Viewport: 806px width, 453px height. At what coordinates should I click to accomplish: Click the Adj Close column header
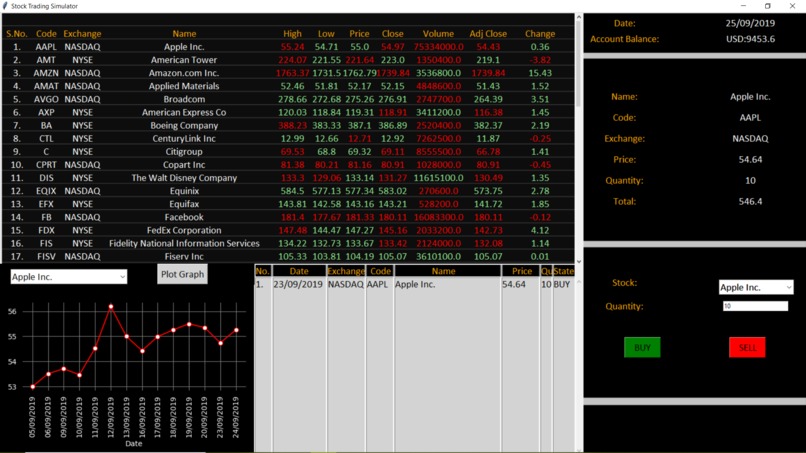tap(488, 34)
